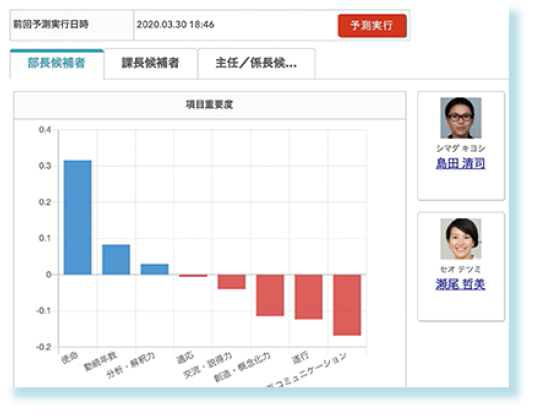
Task: Click the red 創造・概念化力 bar
Action: (x=270, y=295)
